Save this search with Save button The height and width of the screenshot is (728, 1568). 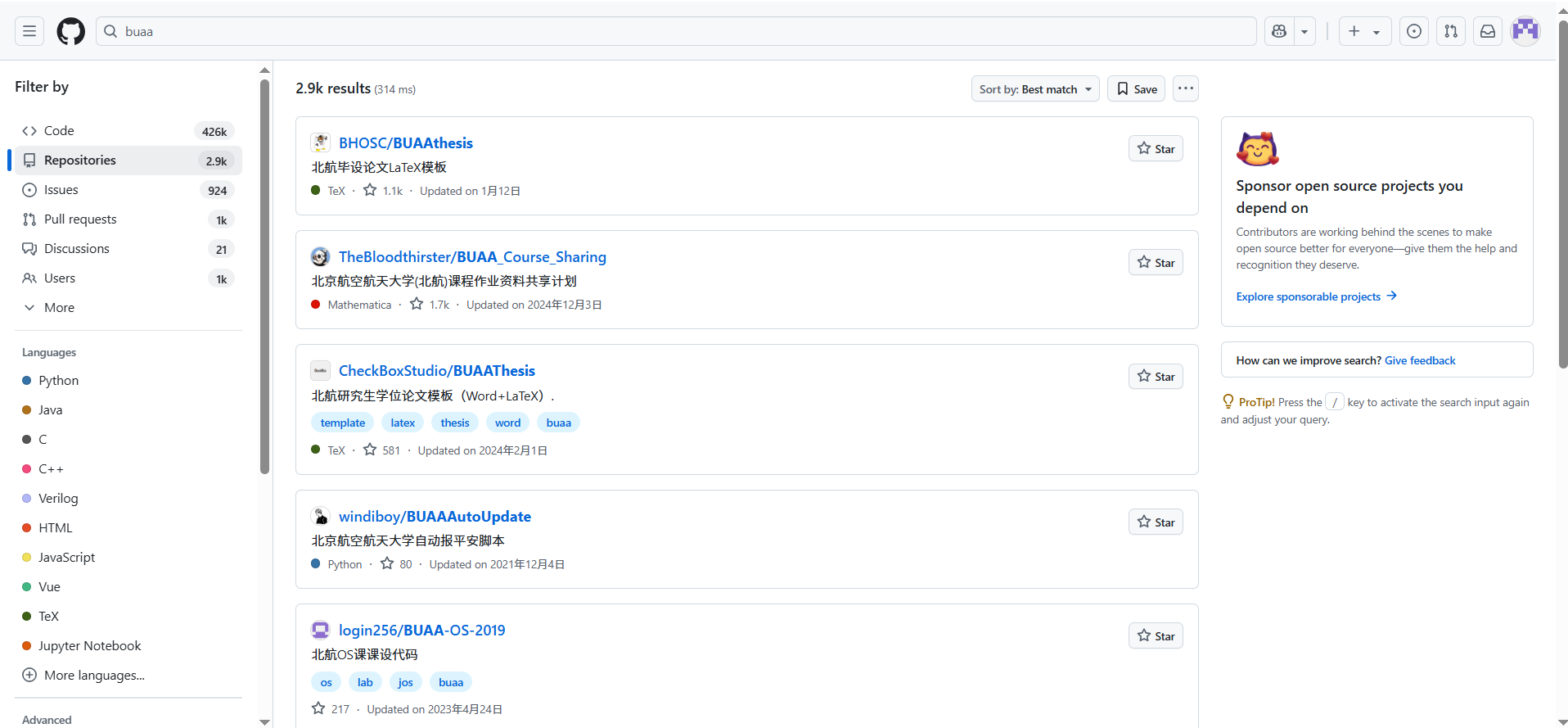point(1137,89)
